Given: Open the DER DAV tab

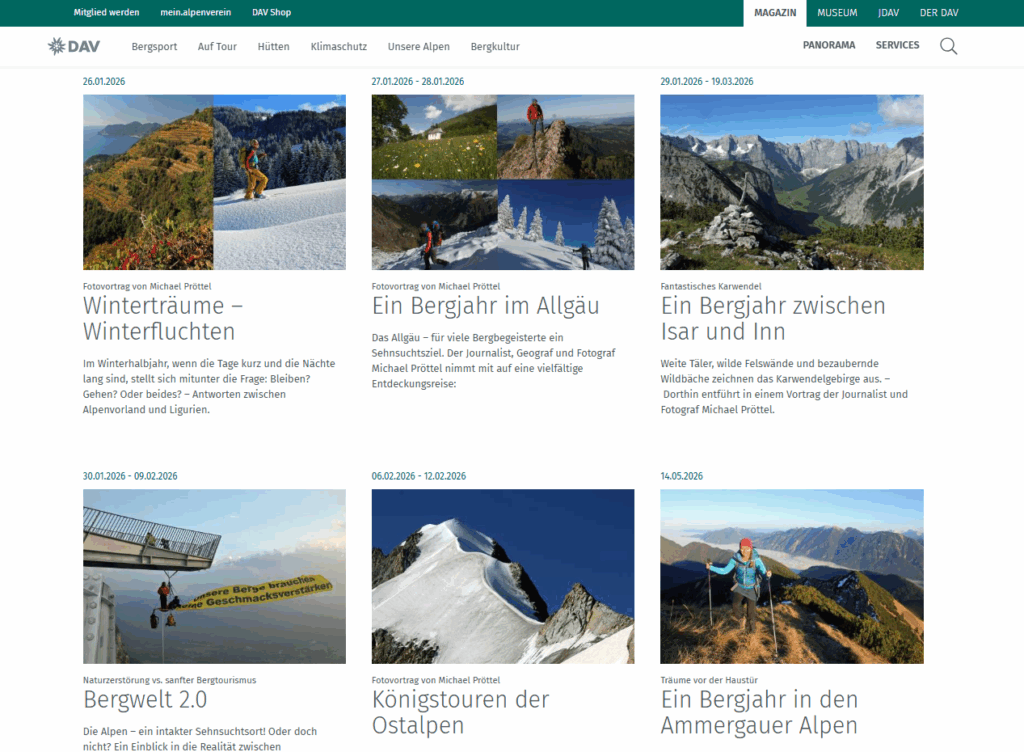Looking at the screenshot, I should click(939, 13).
